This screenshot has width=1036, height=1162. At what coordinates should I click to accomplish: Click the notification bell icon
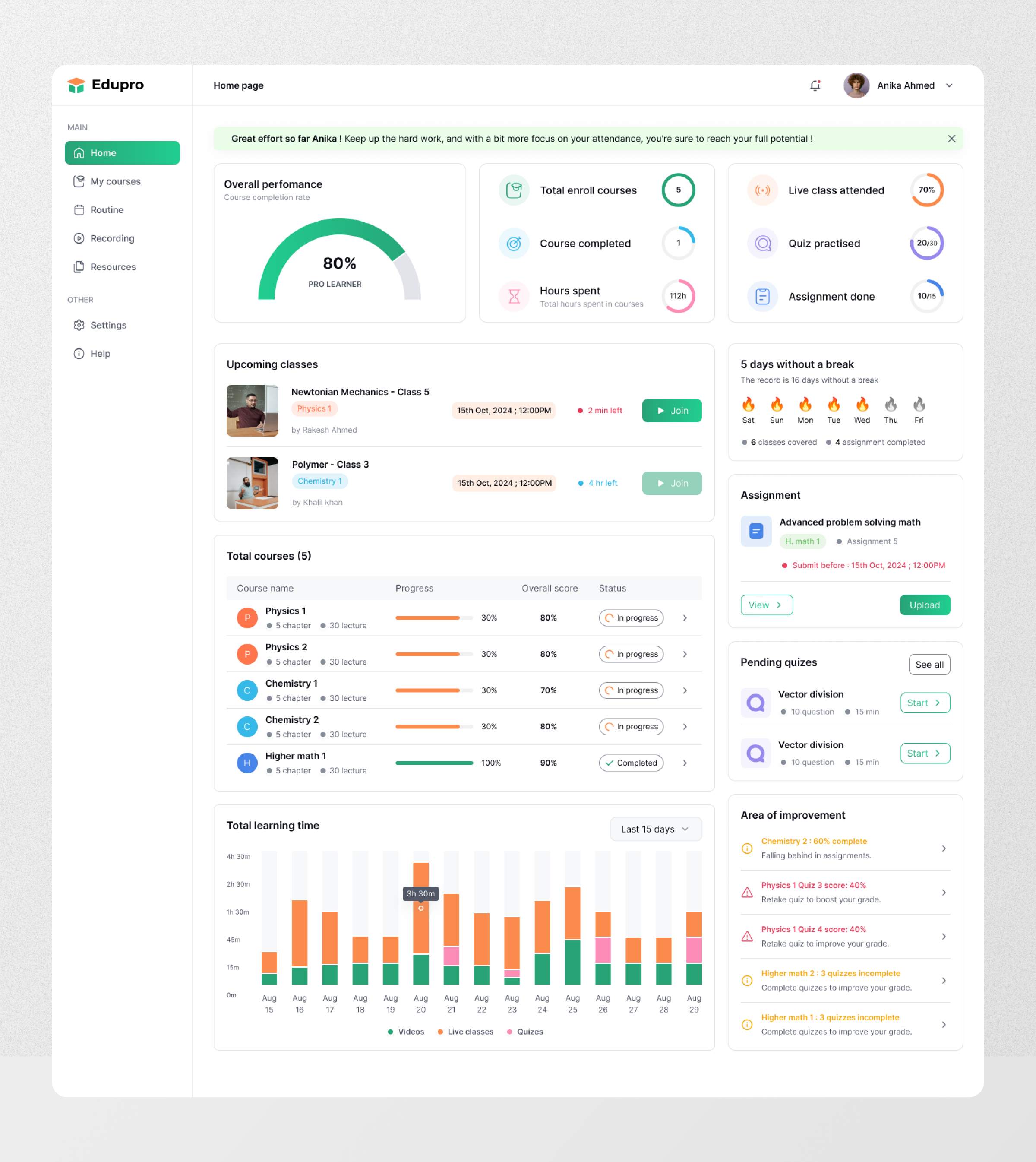tap(815, 85)
